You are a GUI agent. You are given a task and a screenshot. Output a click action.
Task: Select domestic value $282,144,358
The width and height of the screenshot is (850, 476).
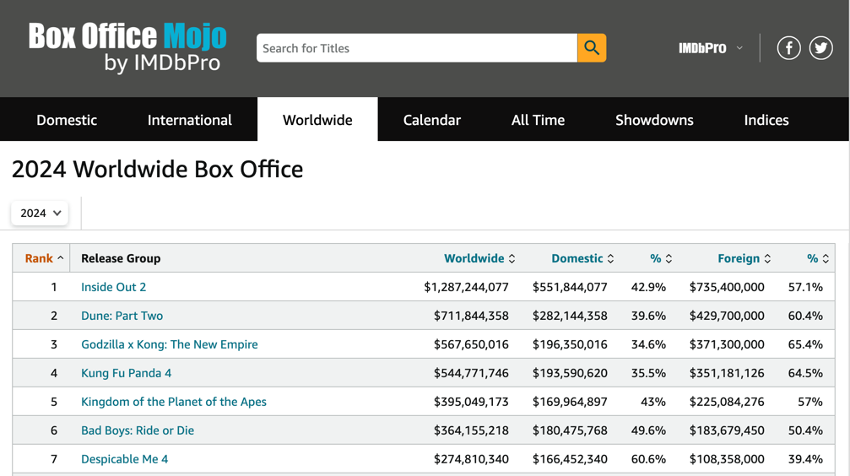(570, 316)
